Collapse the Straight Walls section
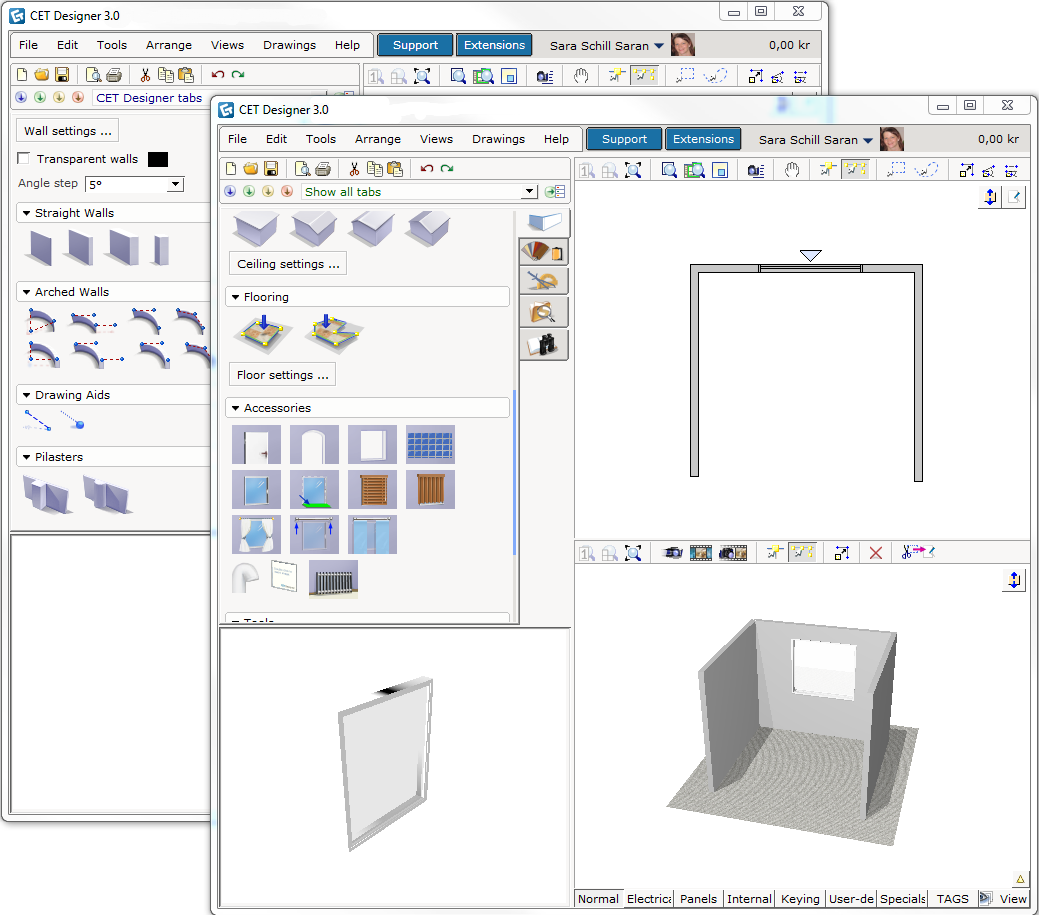The width and height of the screenshot is (1039, 915). (x=27, y=213)
